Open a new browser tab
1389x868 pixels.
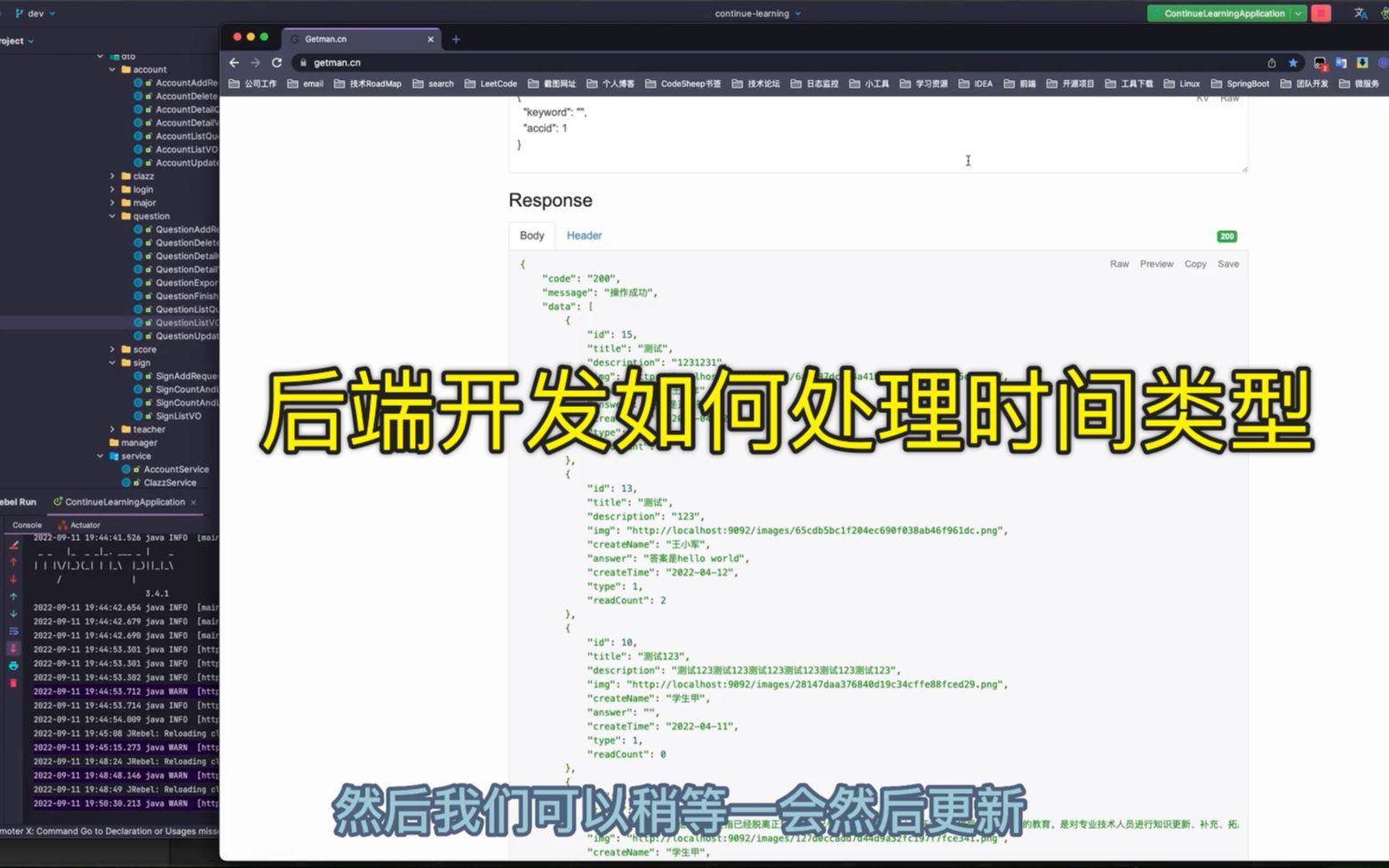coord(456,39)
